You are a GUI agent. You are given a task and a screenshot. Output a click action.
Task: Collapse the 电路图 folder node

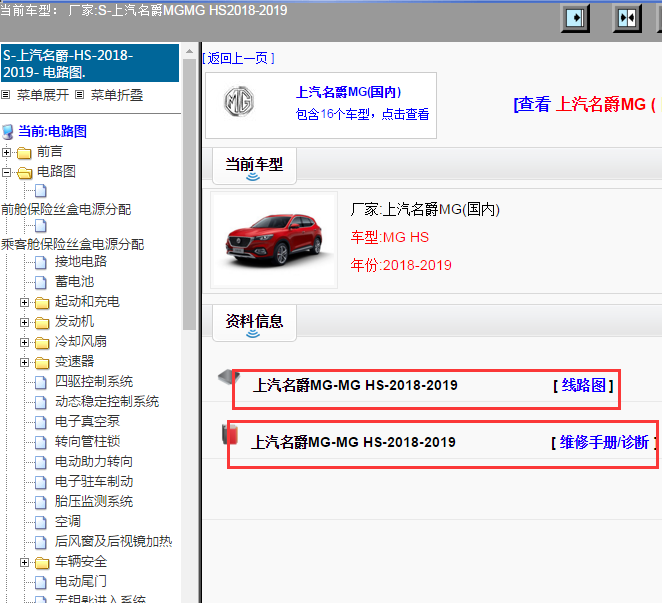coord(6,172)
